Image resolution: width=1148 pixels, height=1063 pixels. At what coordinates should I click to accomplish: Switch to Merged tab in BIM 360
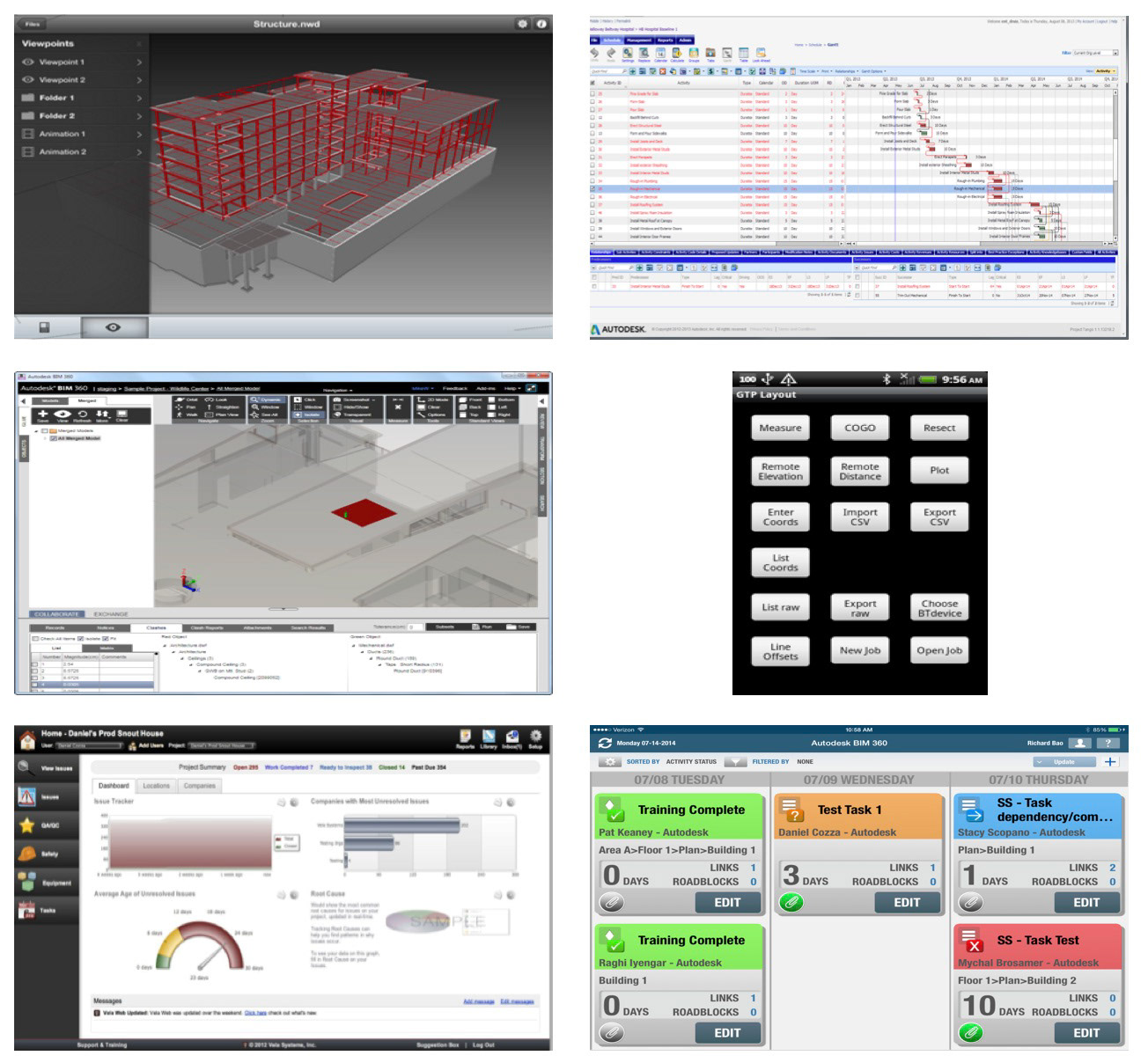pyautogui.click(x=87, y=400)
